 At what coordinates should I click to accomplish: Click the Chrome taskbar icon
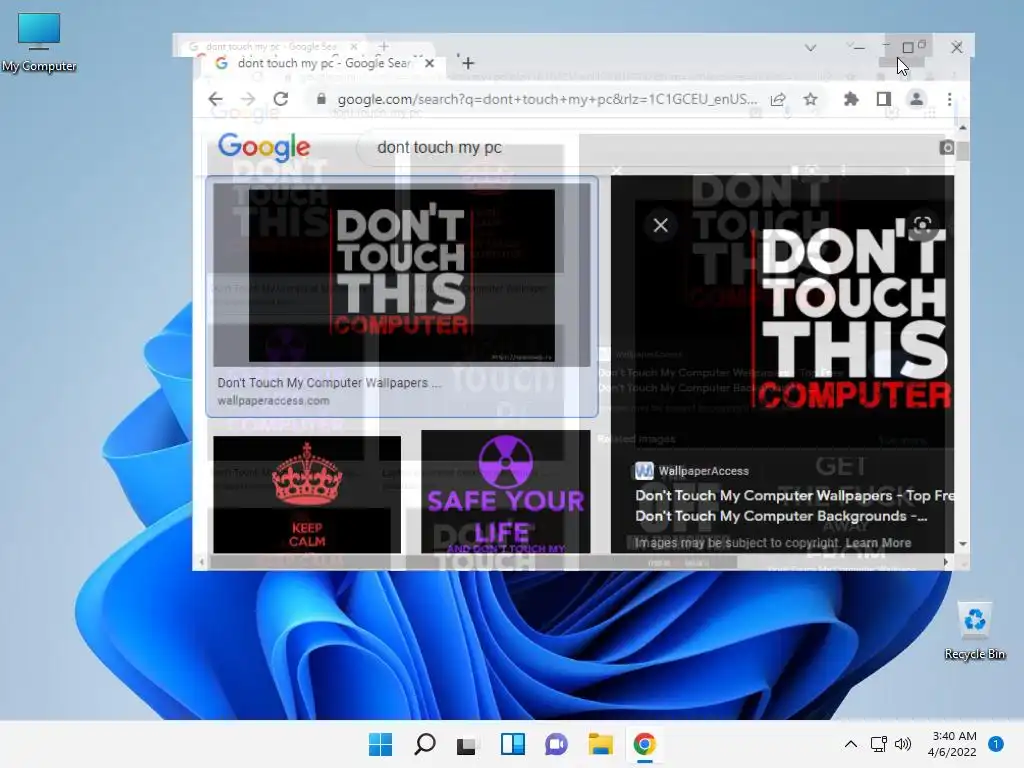coord(644,744)
